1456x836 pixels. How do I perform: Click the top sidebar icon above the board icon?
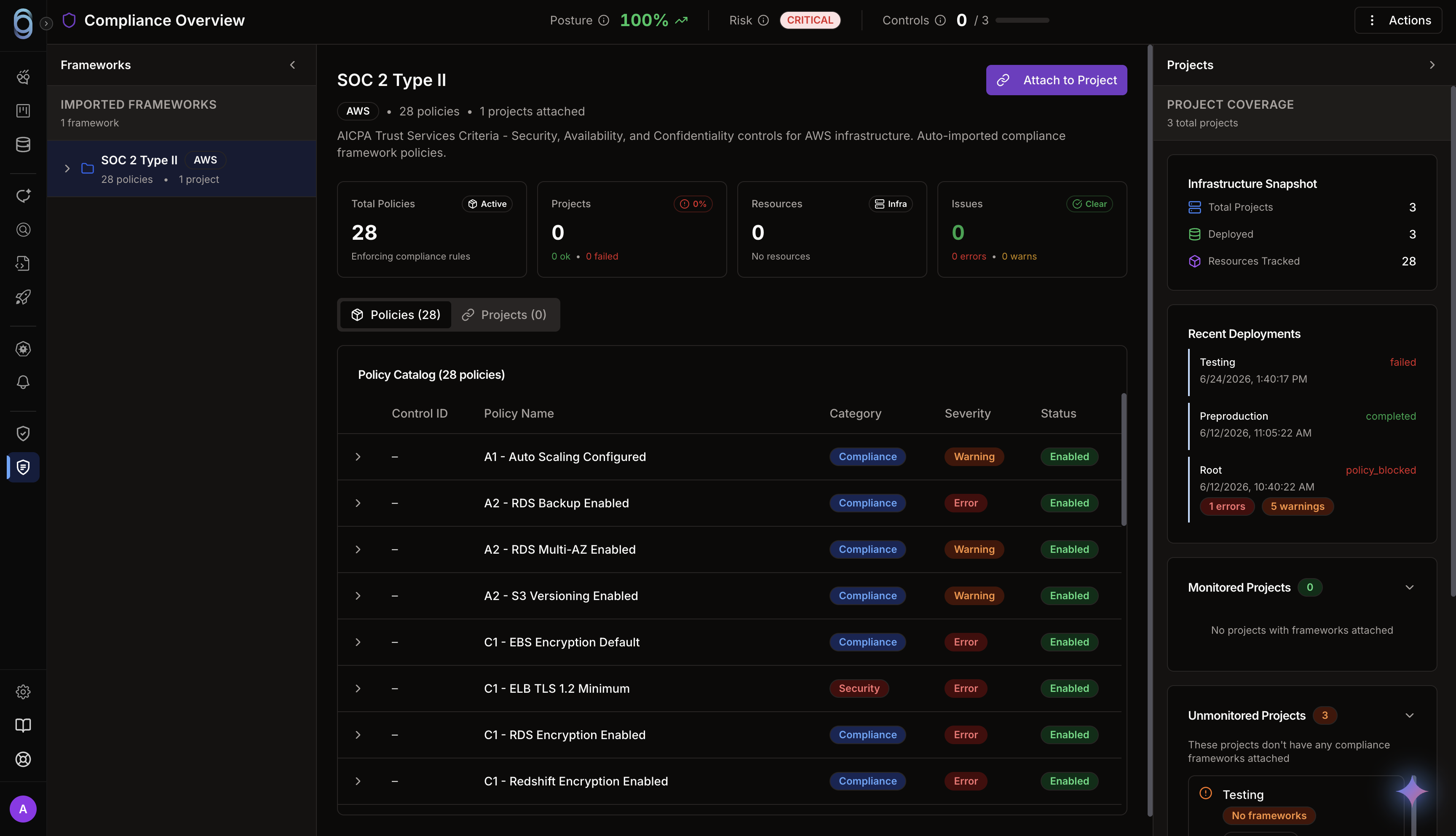point(23,77)
